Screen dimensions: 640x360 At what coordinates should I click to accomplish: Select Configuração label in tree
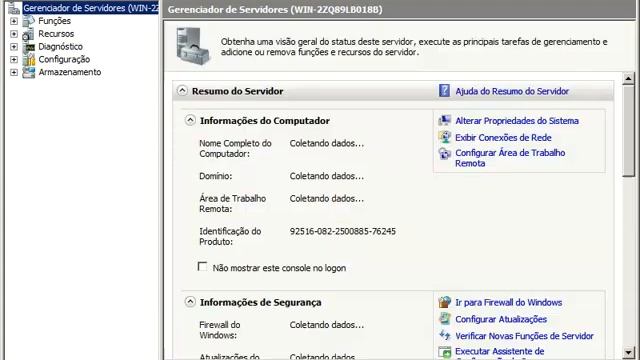(64, 59)
